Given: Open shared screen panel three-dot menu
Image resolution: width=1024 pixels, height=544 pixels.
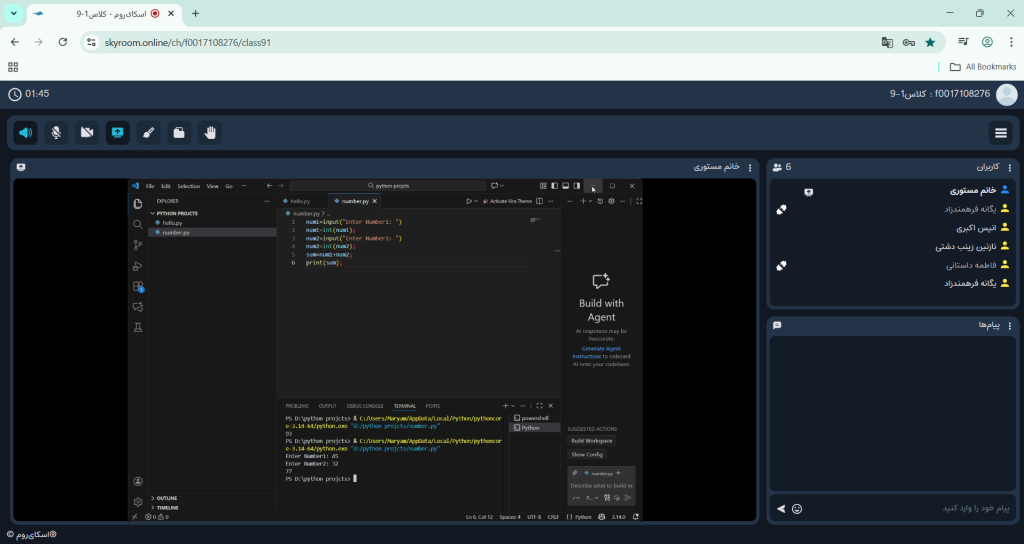Looking at the screenshot, I should (x=751, y=168).
